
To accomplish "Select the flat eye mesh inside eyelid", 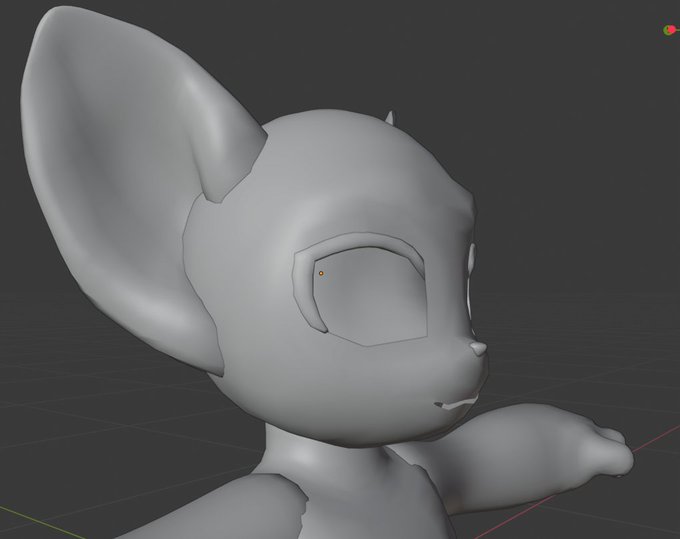I will pyautogui.click(x=373, y=297).
